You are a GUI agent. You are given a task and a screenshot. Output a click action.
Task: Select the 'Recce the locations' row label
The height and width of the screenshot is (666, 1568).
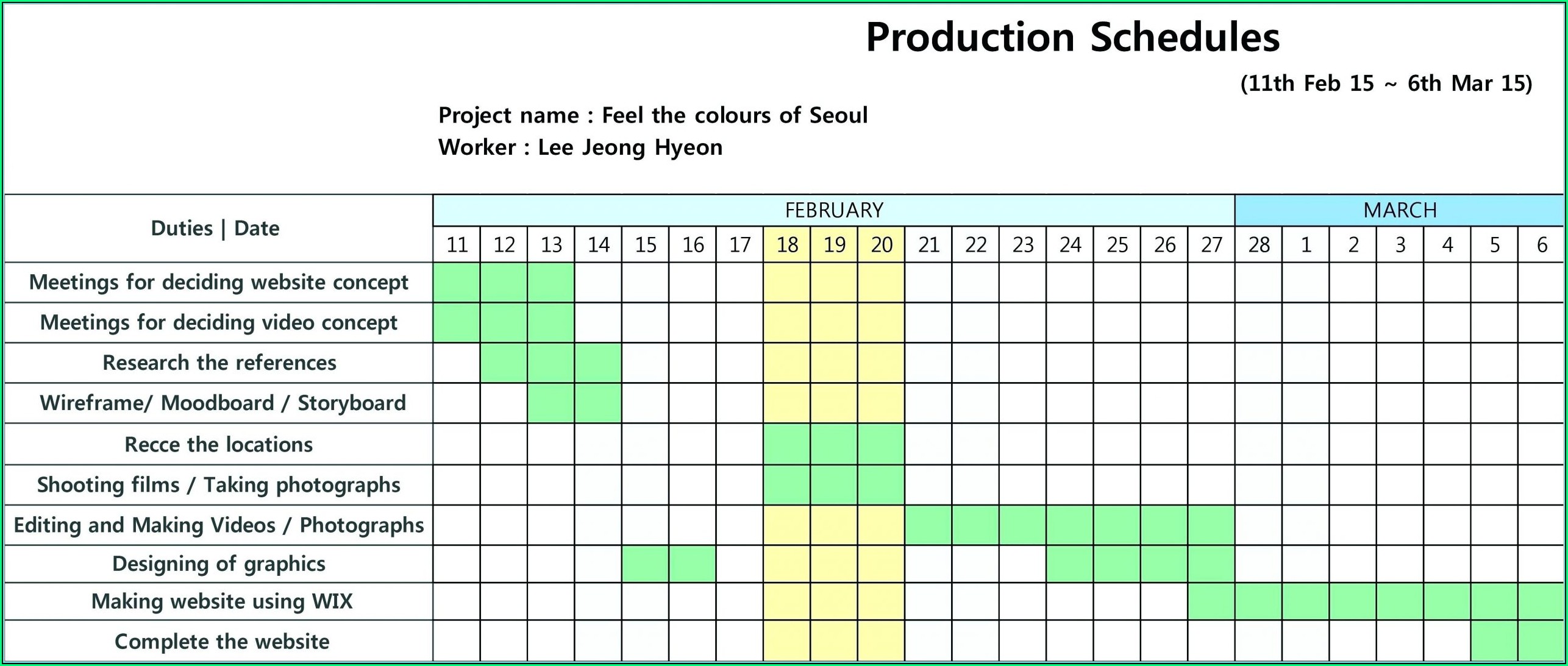[x=218, y=444]
